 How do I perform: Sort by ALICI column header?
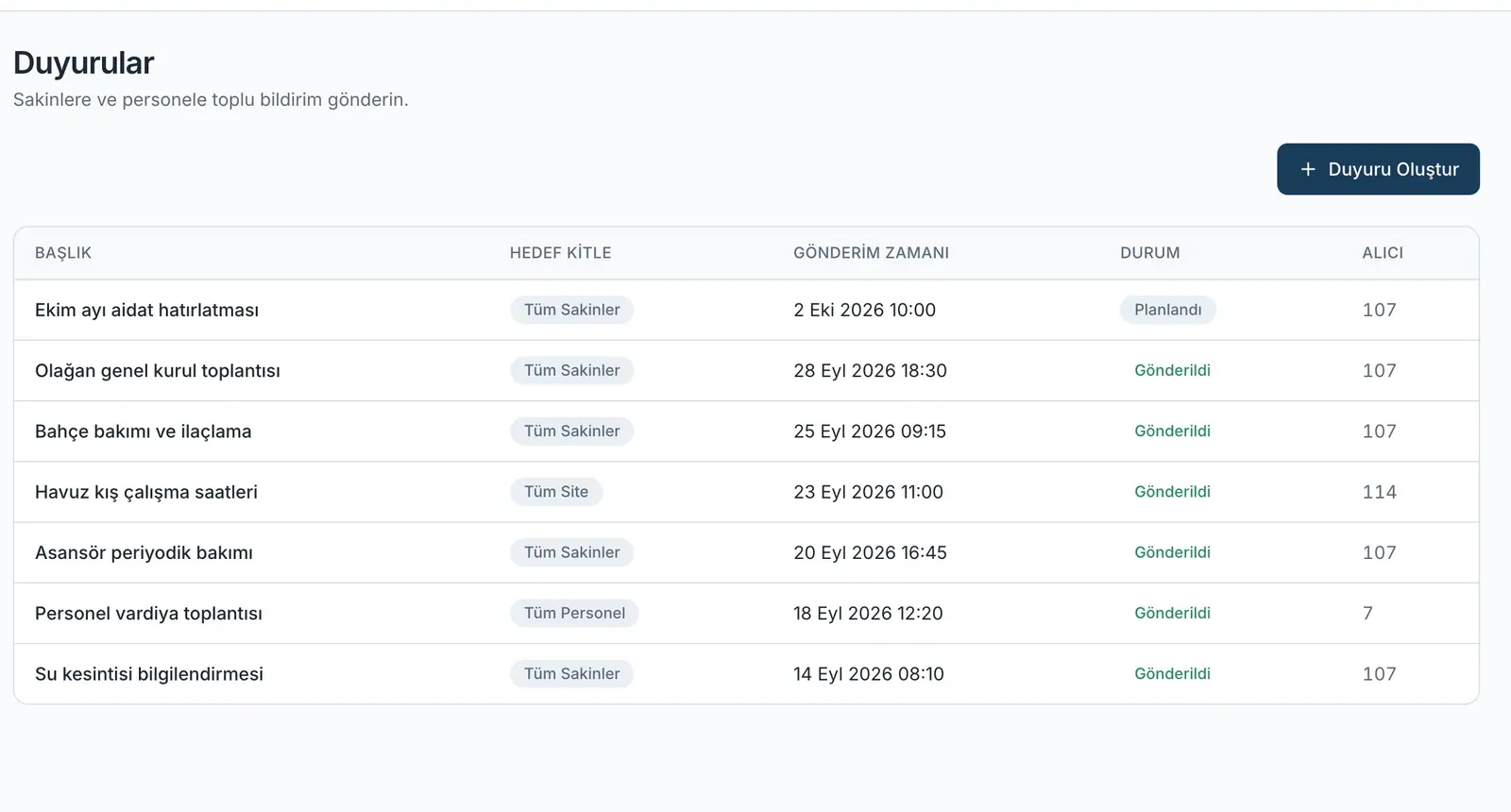(1383, 253)
